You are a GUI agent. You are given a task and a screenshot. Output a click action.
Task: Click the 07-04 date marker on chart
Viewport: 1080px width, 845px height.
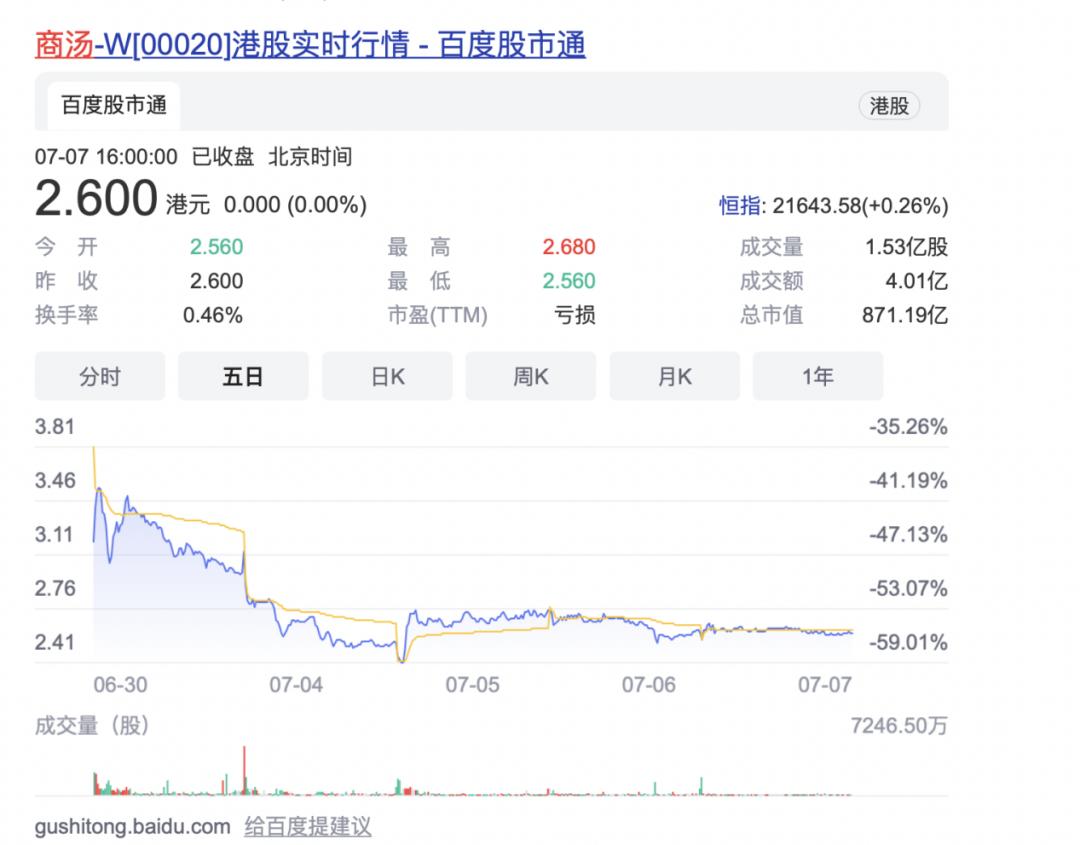click(x=296, y=685)
